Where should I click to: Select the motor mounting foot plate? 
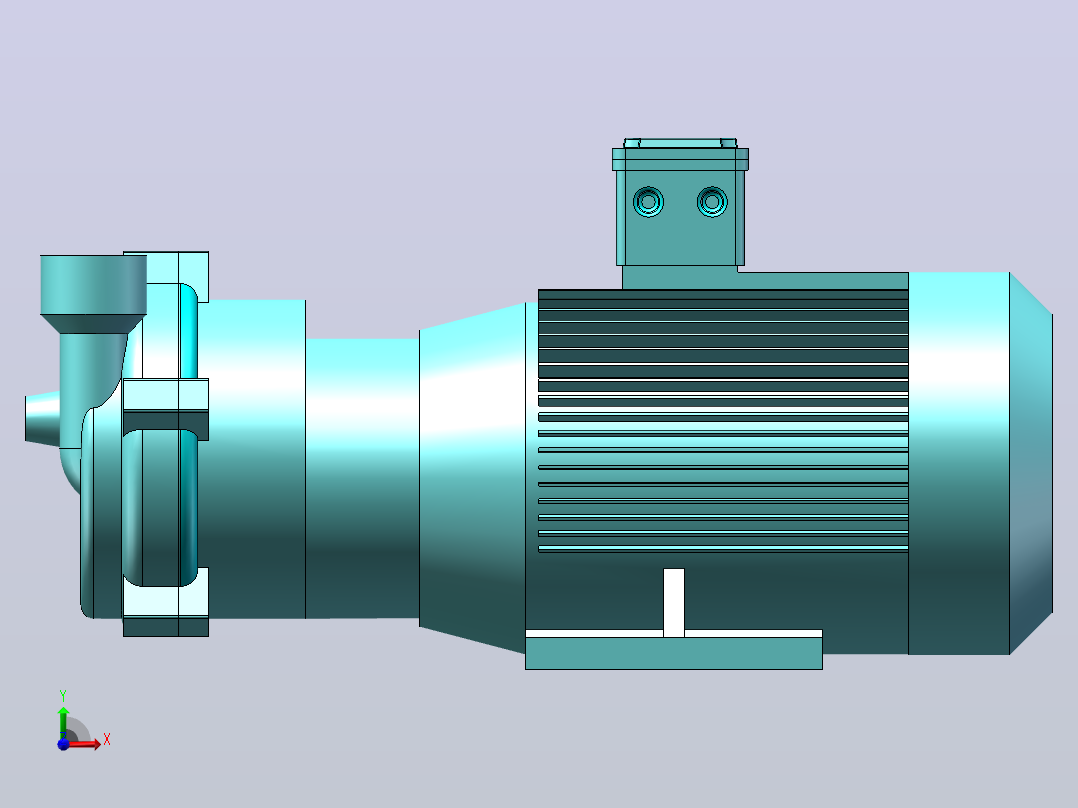(x=674, y=653)
